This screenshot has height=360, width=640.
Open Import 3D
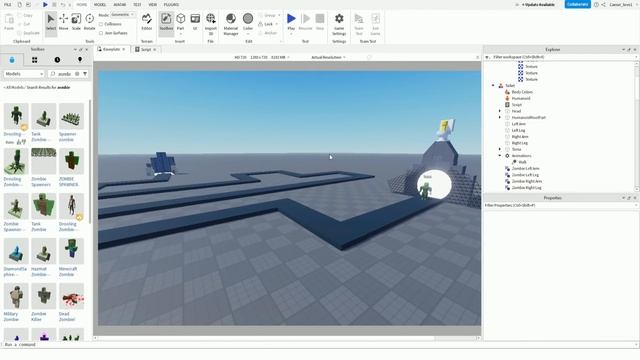click(x=211, y=24)
